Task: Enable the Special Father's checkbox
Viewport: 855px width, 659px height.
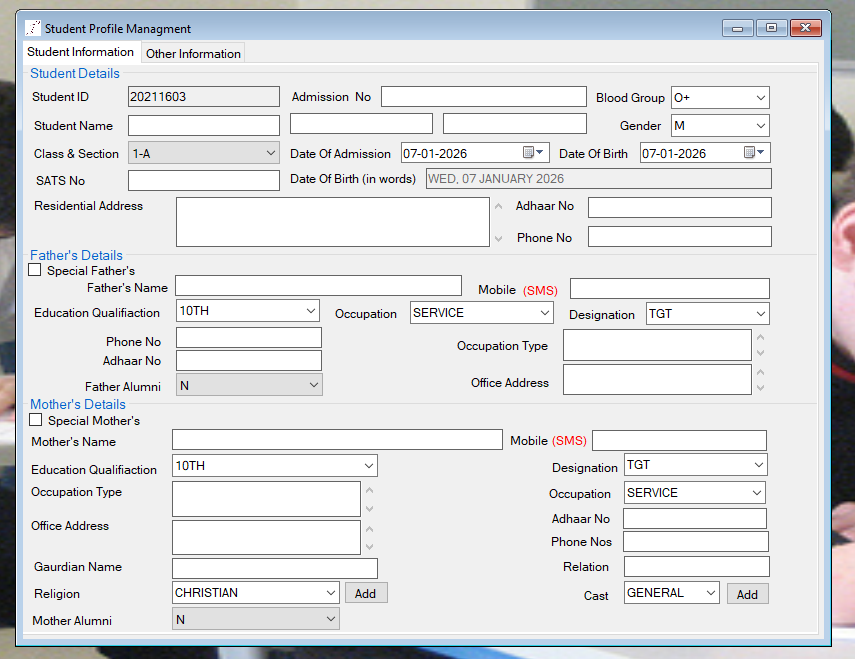Action: [34, 269]
